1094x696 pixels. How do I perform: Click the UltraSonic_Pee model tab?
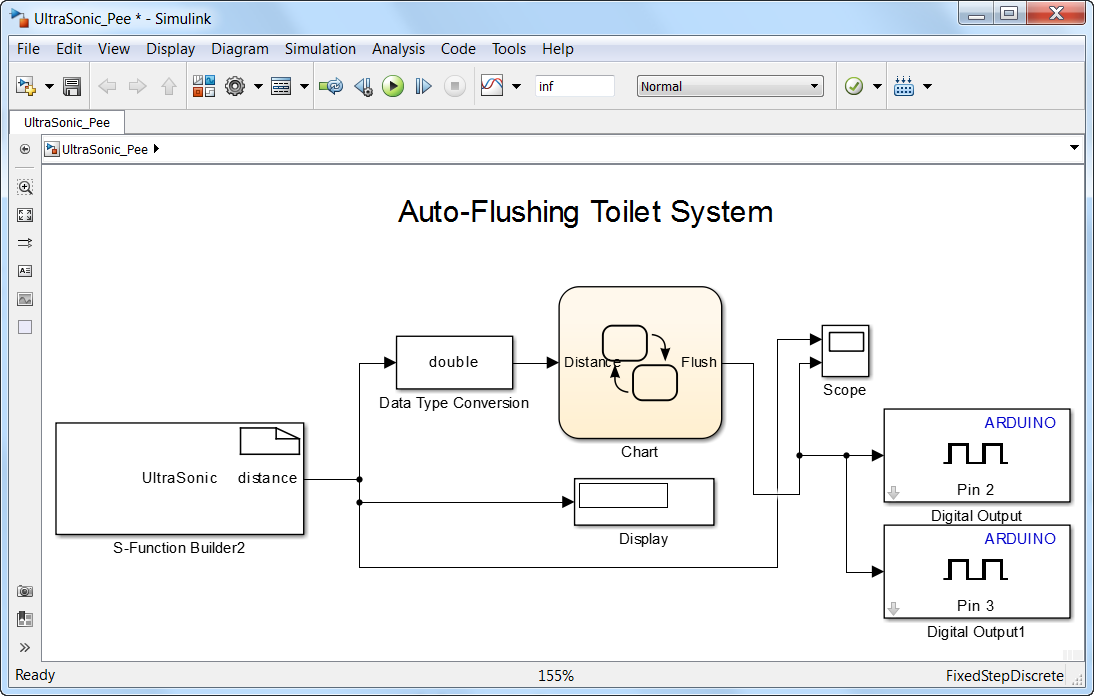[67, 122]
